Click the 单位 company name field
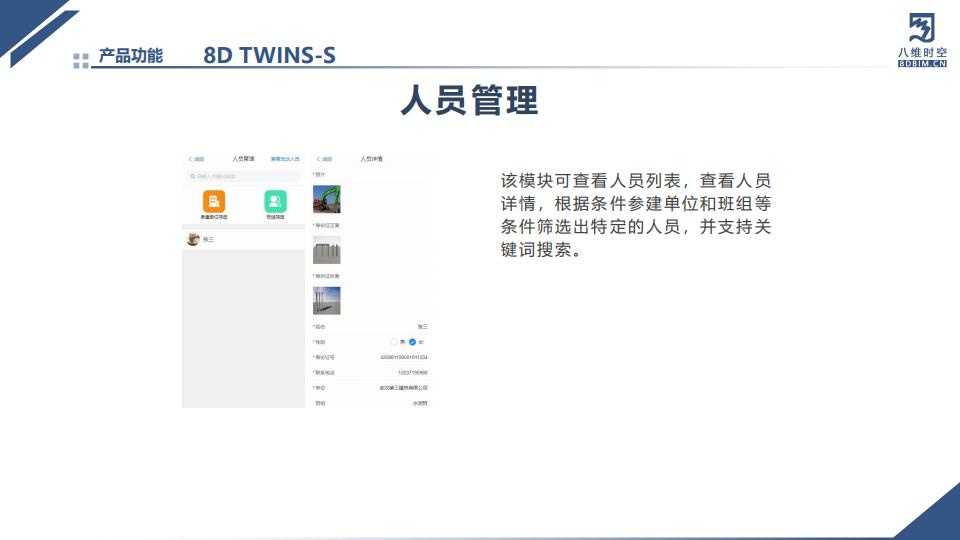 (x=403, y=387)
